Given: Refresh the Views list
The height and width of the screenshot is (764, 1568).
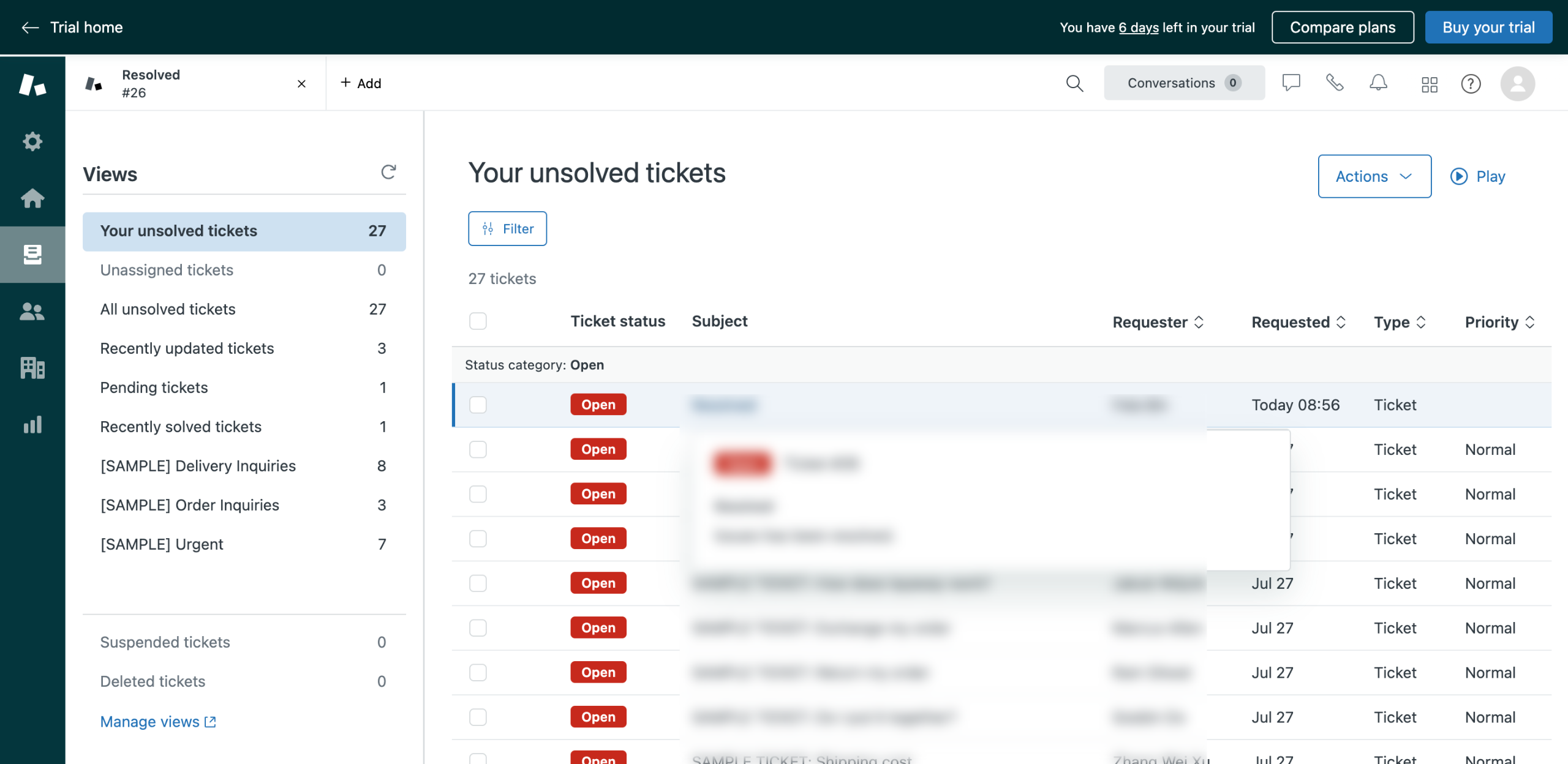Looking at the screenshot, I should pos(388,173).
